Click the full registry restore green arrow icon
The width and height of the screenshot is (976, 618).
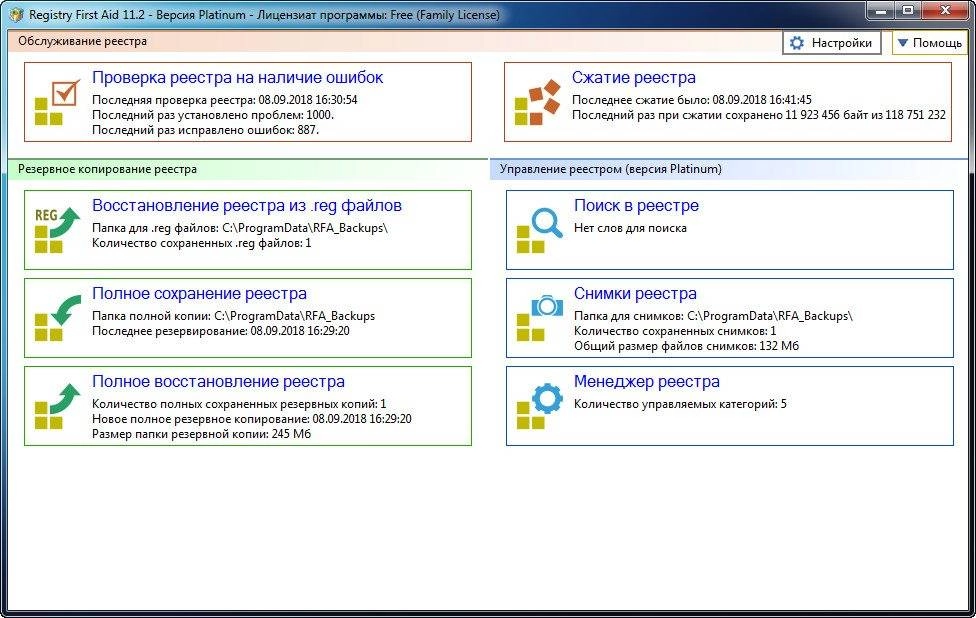pyautogui.click(x=57, y=406)
